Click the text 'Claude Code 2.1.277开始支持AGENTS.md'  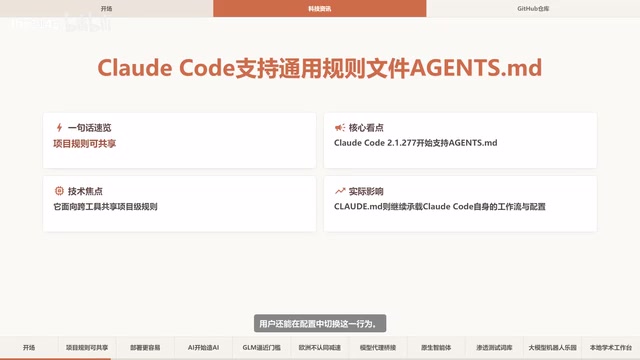coord(416,143)
